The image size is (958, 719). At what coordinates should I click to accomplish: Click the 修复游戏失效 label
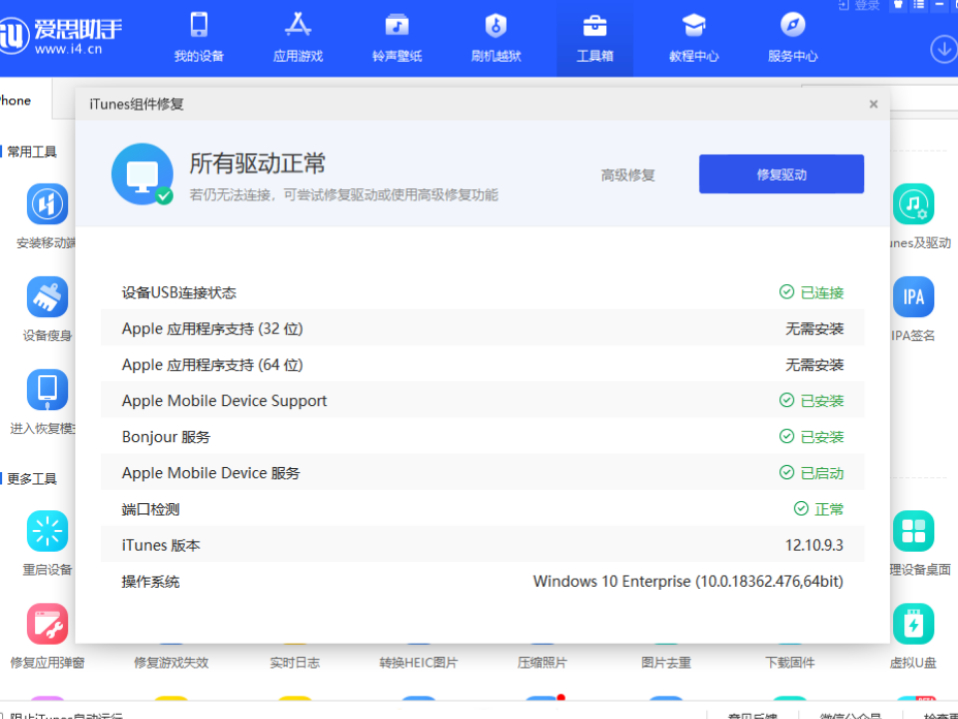pos(171,662)
